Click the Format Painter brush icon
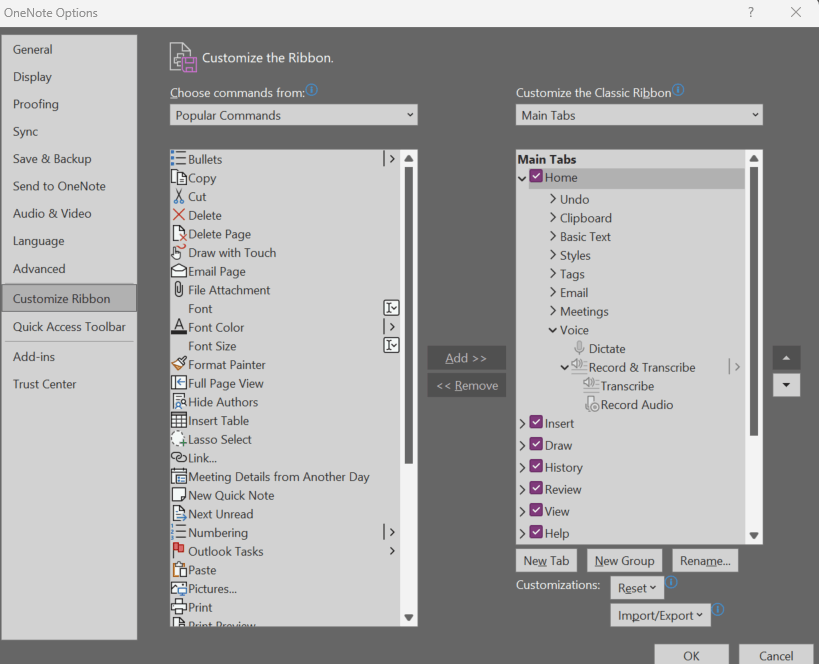The image size is (819, 664). click(x=179, y=364)
